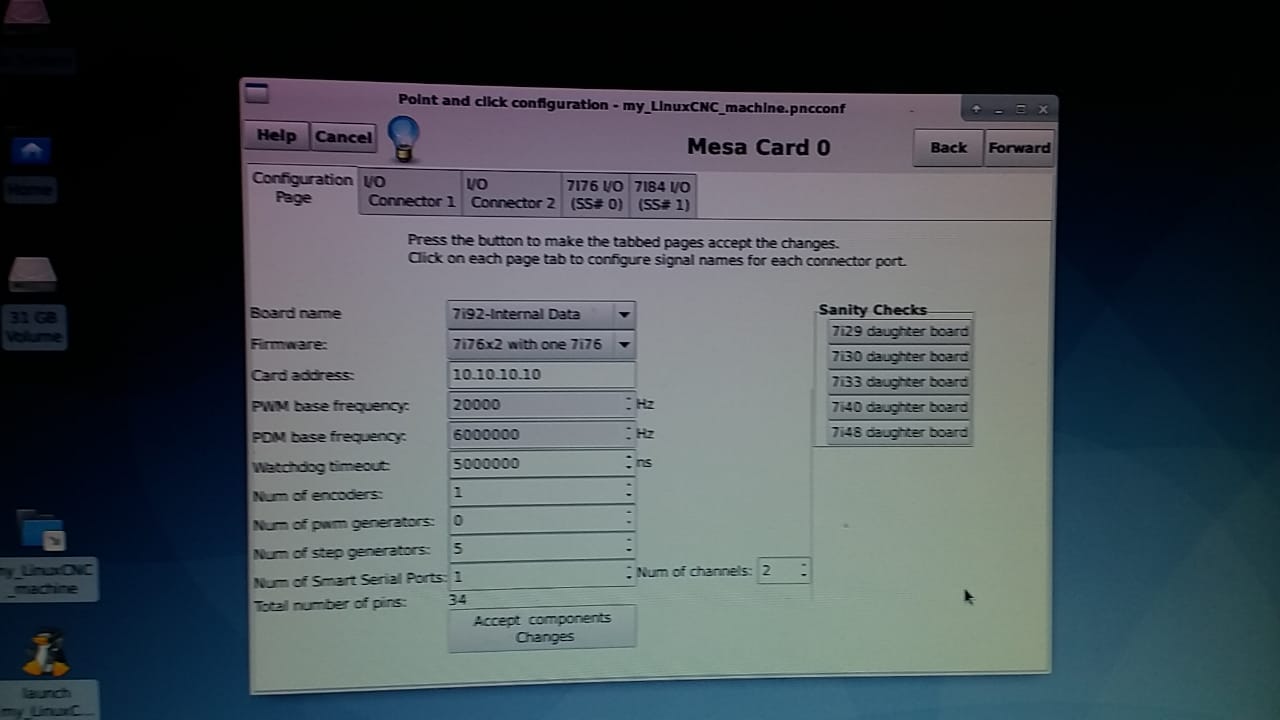The height and width of the screenshot is (720, 1280).
Task: Adjust Watchdog timeout stepper arrows
Action: tap(629, 463)
